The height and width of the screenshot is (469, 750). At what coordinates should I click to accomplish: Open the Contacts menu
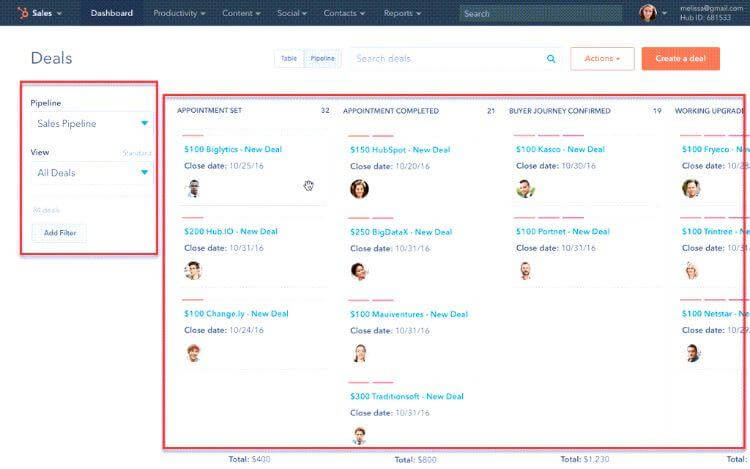[x=344, y=13]
